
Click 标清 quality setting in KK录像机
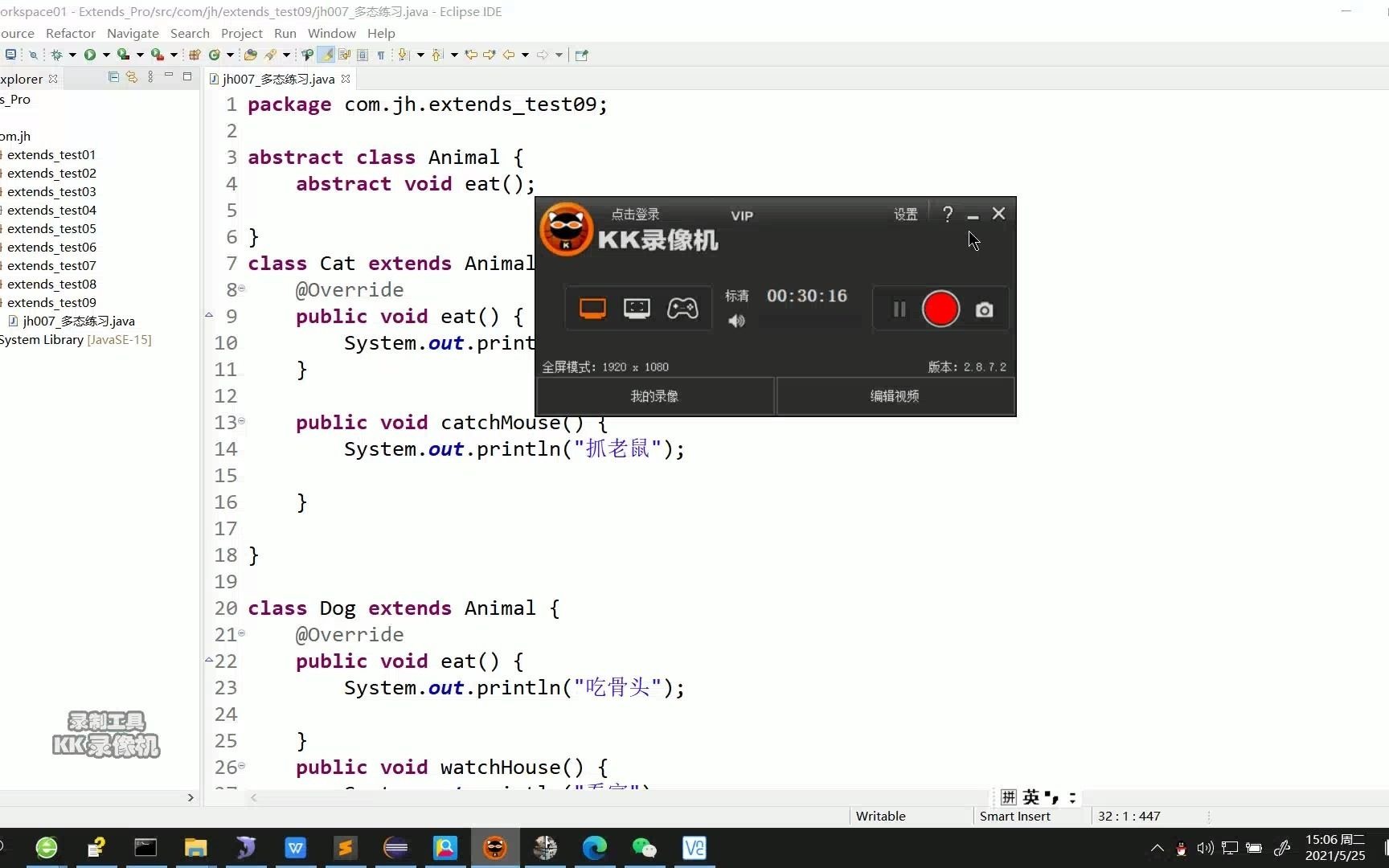pos(736,296)
